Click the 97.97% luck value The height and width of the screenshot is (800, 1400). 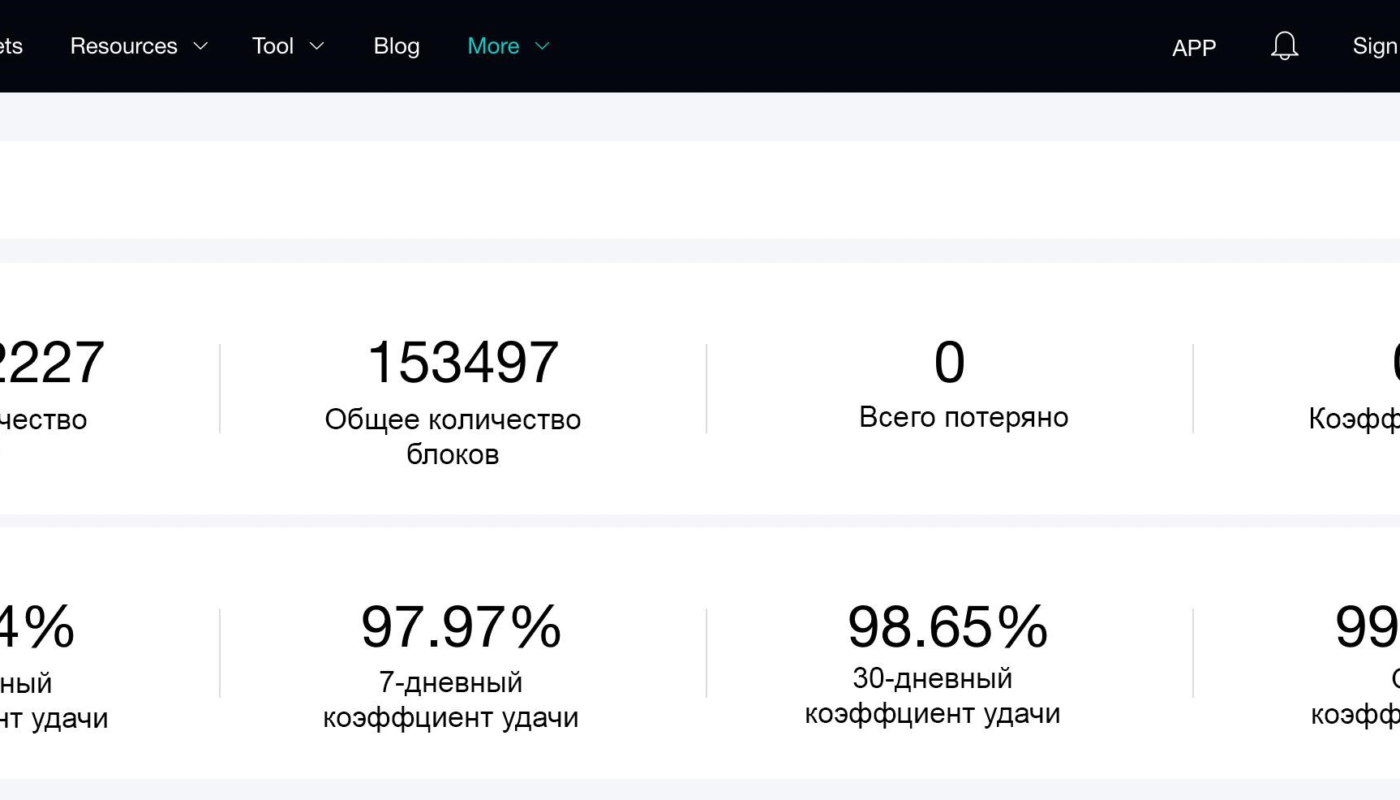click(461, 627)
